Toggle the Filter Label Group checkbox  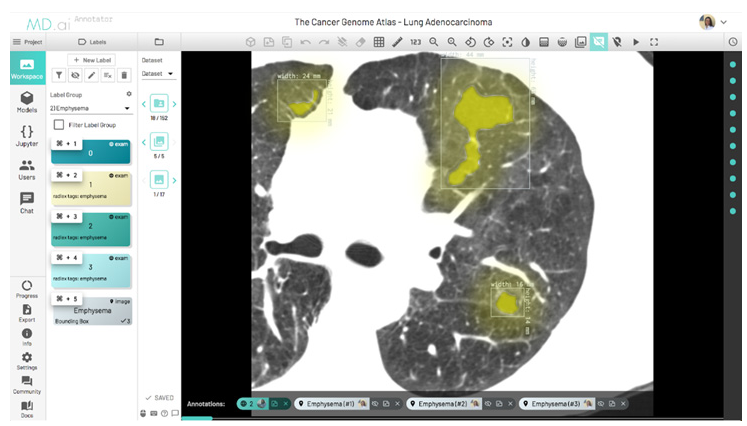[59, 125]
